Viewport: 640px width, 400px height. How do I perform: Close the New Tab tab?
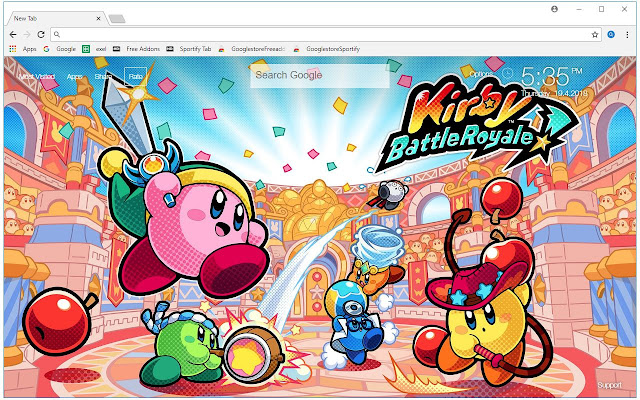(x=98, y=18)
